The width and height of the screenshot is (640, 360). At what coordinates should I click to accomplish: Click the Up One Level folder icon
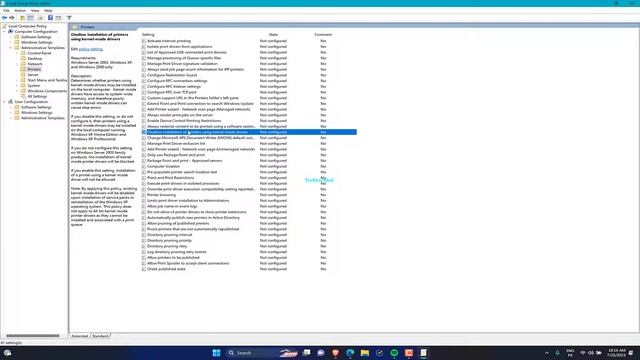click(x=22, y=18)
